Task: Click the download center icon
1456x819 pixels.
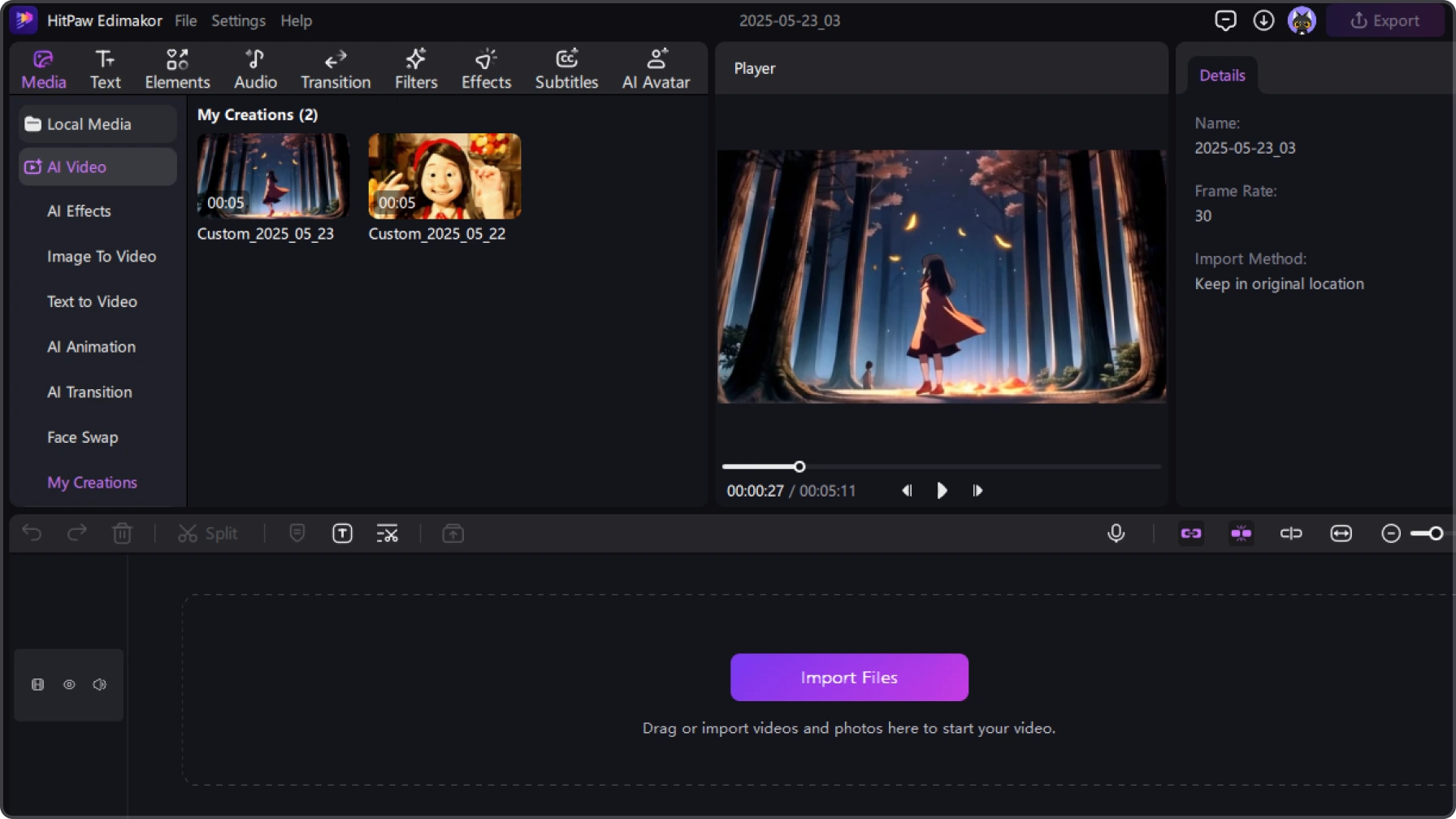Action: point(1263,20)
